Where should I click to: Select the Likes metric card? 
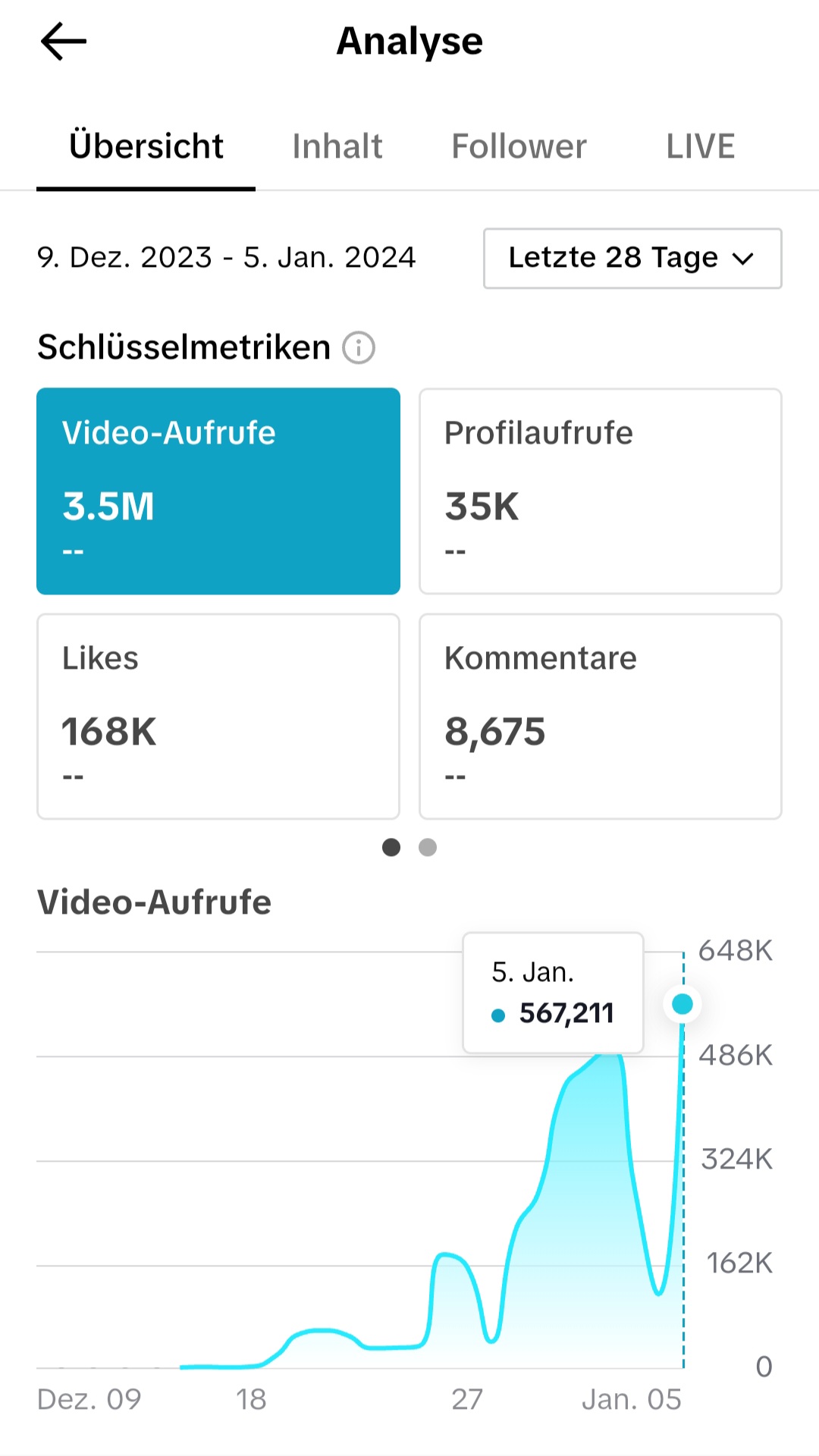pyautogui.click(x=218, y=717)
